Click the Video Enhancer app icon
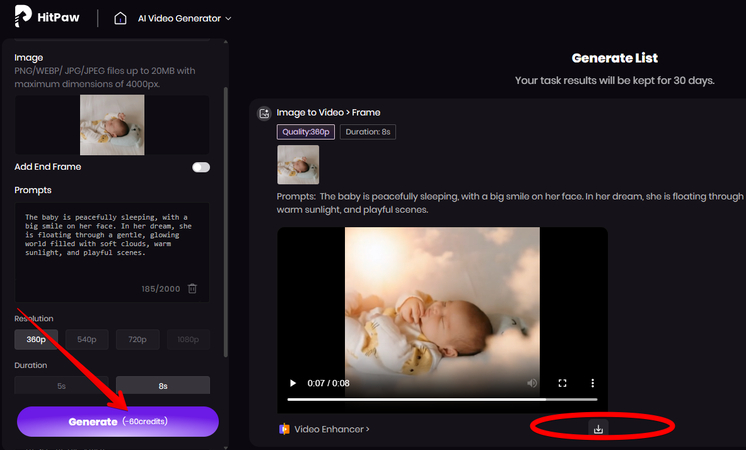 click(x=284, y=429)
